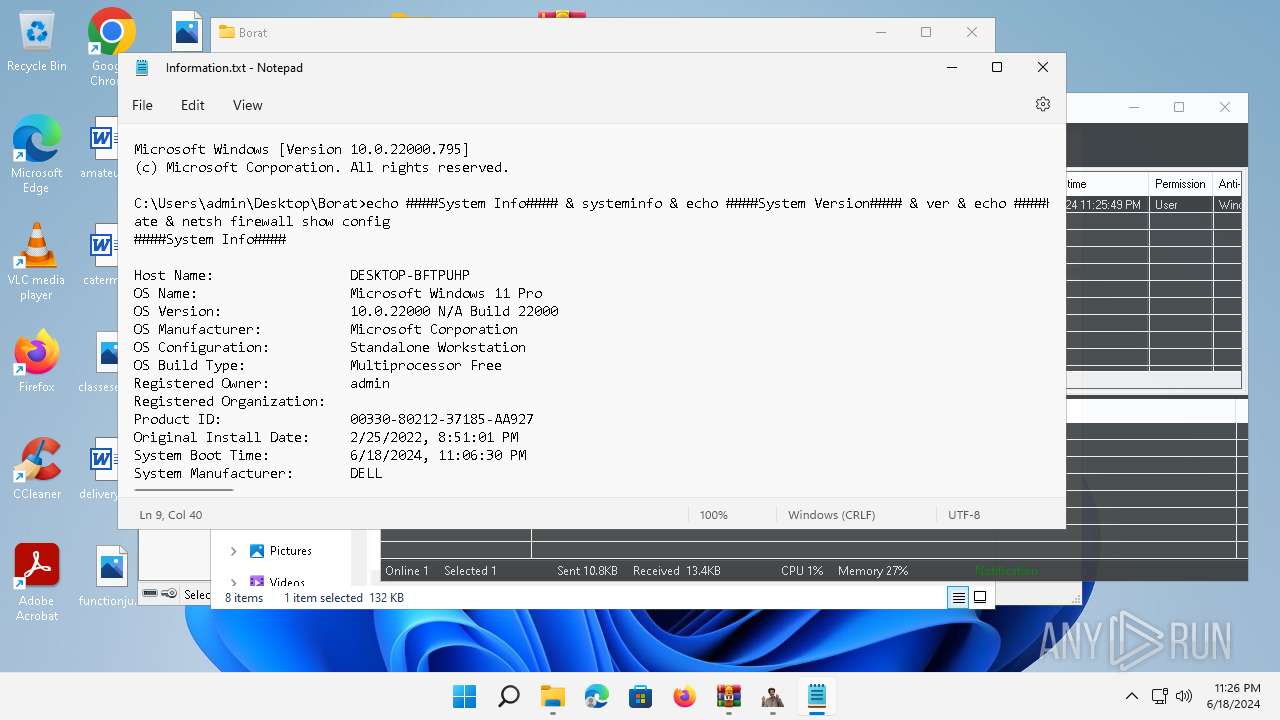This screenshot has height=720, width=1280.
Task: Click Sent 10.8KB status in Borat window
Action: click(x=587, y=571)
